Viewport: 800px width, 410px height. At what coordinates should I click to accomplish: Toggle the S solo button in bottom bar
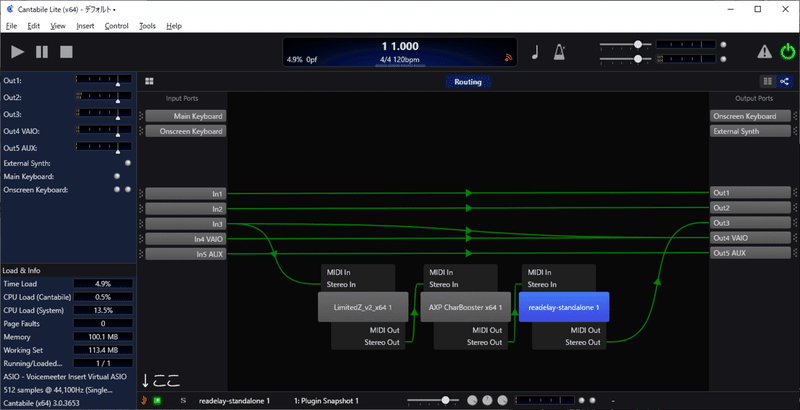(x=183, y=401)
